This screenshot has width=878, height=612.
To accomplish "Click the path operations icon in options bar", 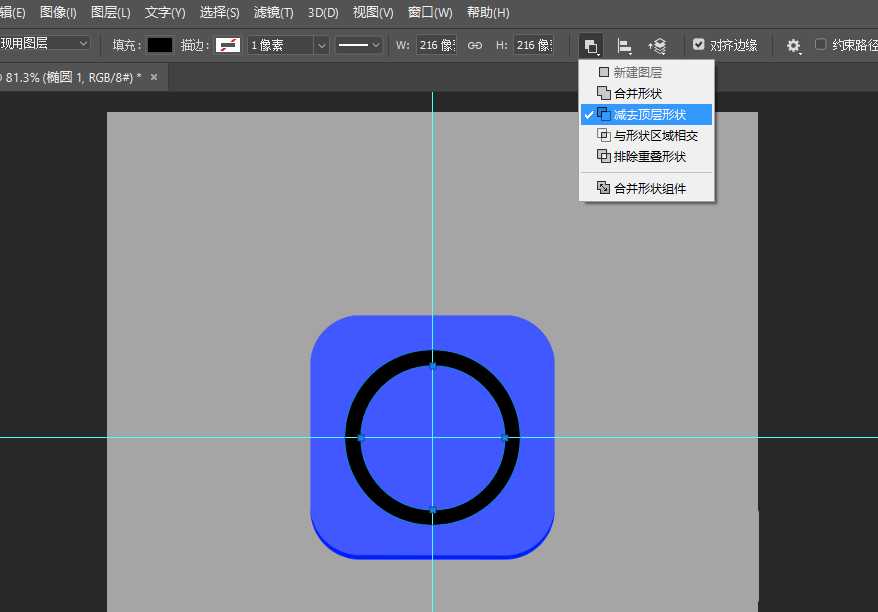I will click(x=591, y=46).
